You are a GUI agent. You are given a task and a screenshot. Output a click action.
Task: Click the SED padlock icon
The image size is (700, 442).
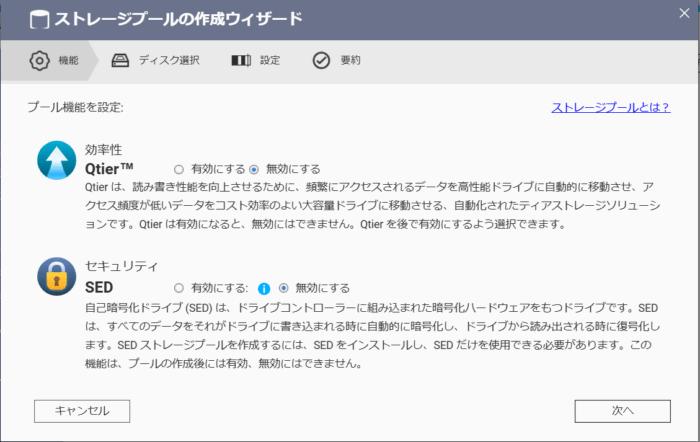(56, 277)
